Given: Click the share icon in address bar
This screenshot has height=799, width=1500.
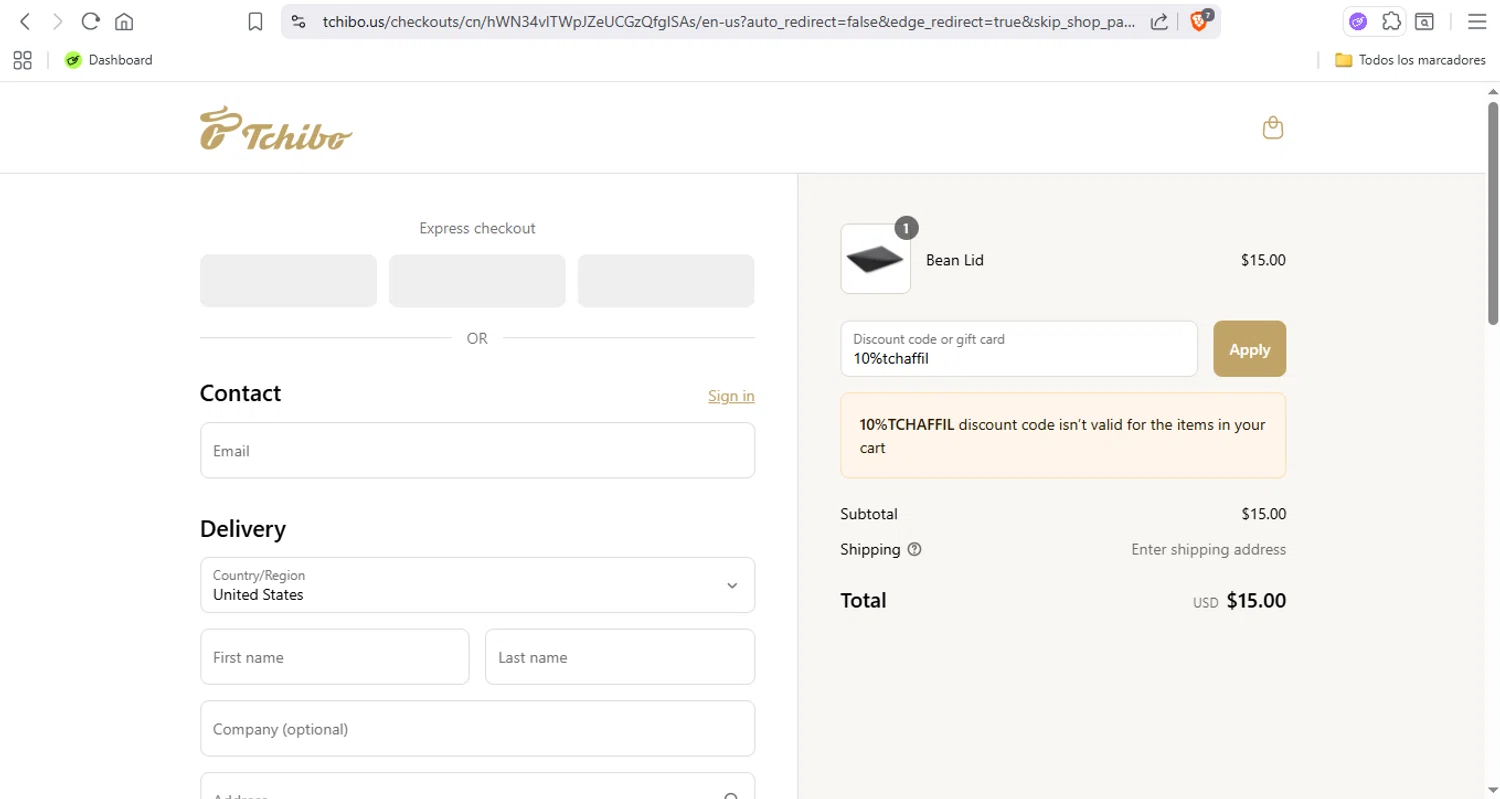Looking at the screenshot, I should [x=1160, y=21].
